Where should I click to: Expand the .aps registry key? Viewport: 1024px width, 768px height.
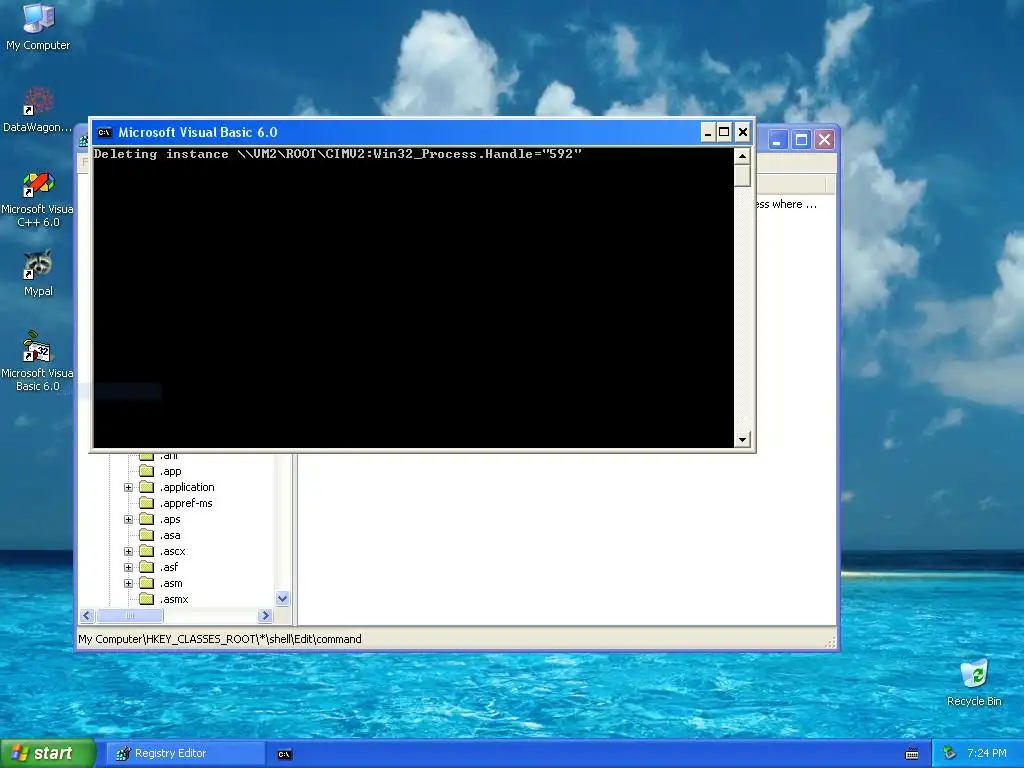(129, 520)
